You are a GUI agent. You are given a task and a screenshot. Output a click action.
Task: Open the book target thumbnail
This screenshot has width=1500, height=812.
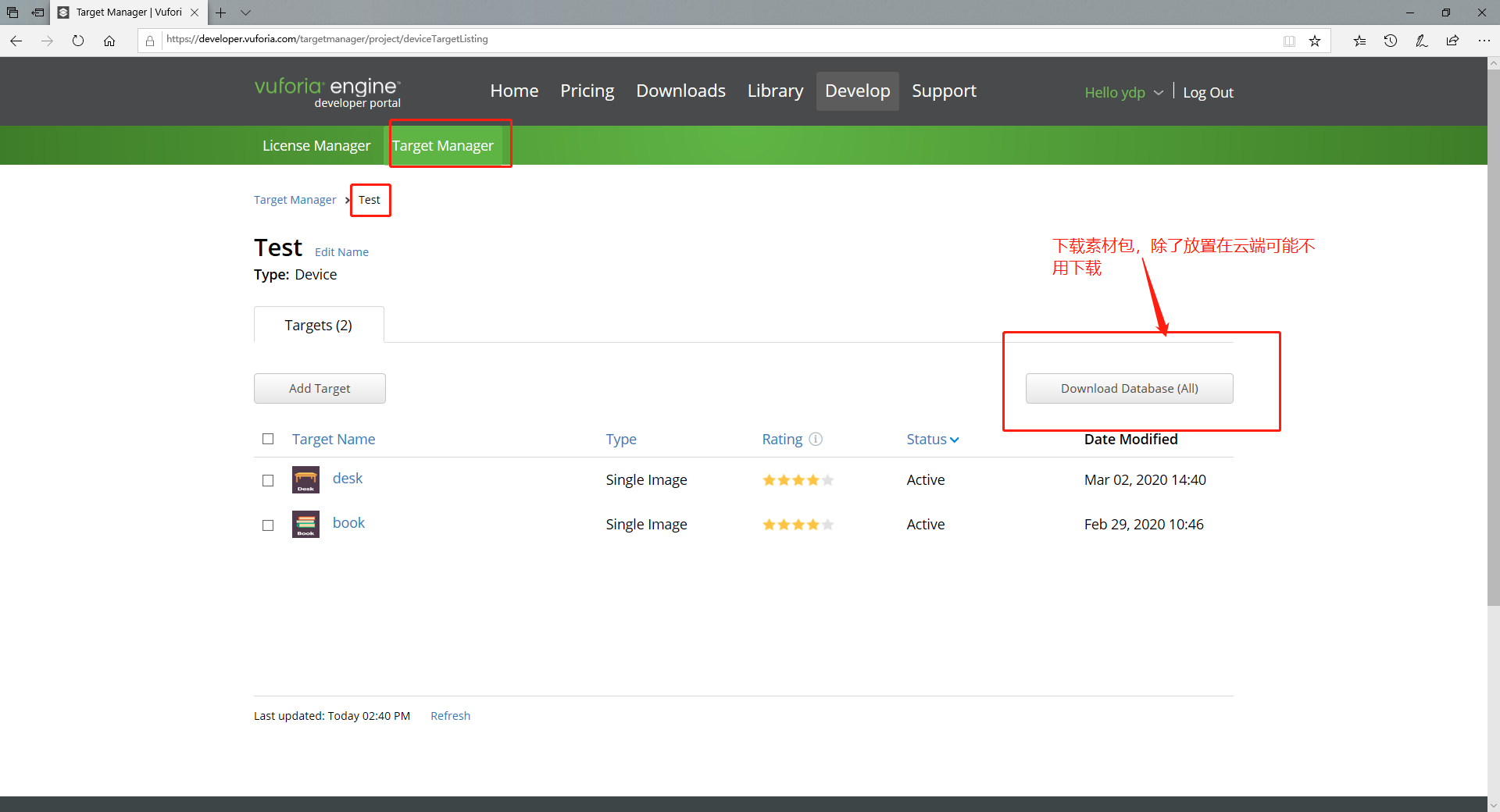coord(305,524)
